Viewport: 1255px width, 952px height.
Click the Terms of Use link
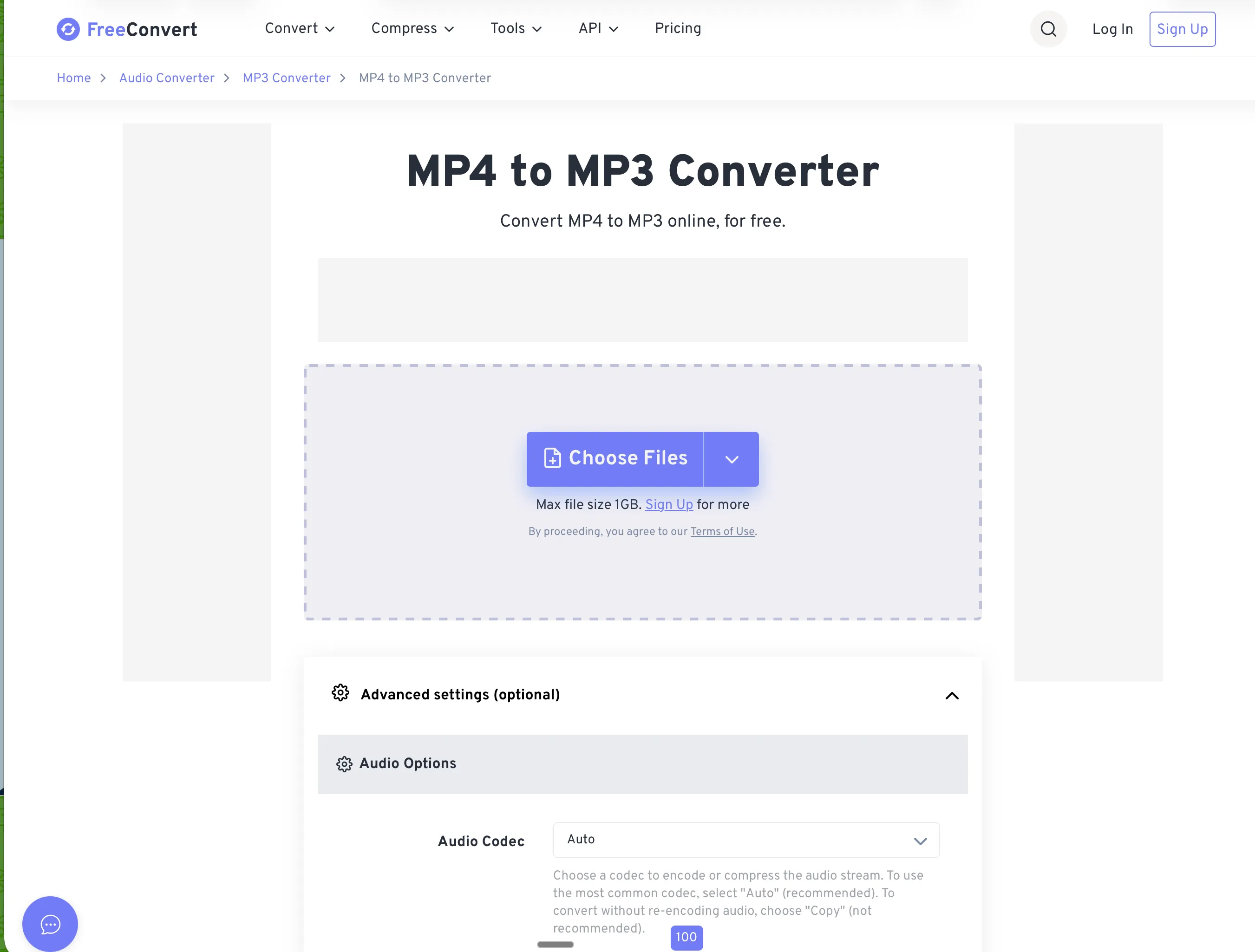pos(722,532)
